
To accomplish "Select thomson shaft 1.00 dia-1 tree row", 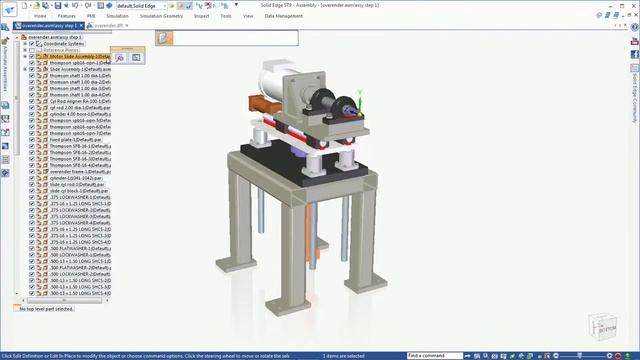I will click(80, 76).
